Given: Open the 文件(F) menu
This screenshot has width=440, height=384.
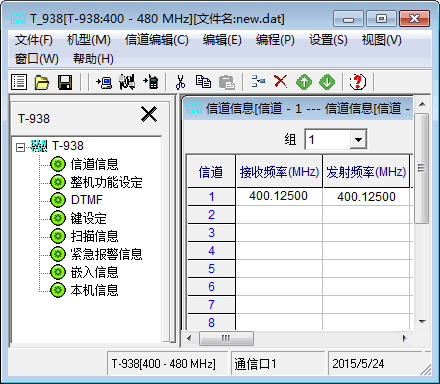Looking at the screenshot, I should pyautogui.click(x=34, y=40).
